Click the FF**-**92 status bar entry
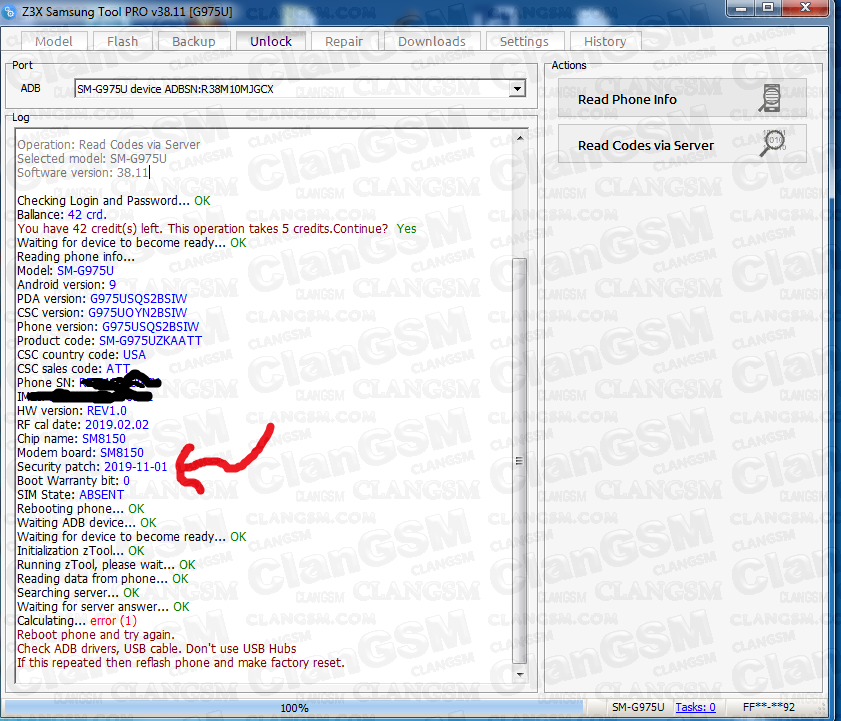 pos(769,707)
